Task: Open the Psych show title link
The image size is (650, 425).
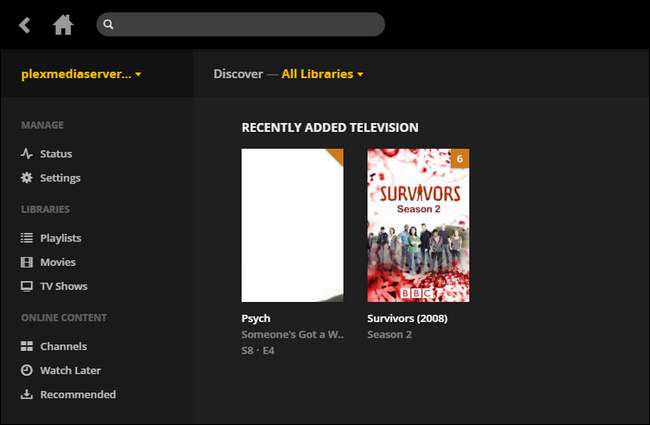Action: click(x=256, y=318)
